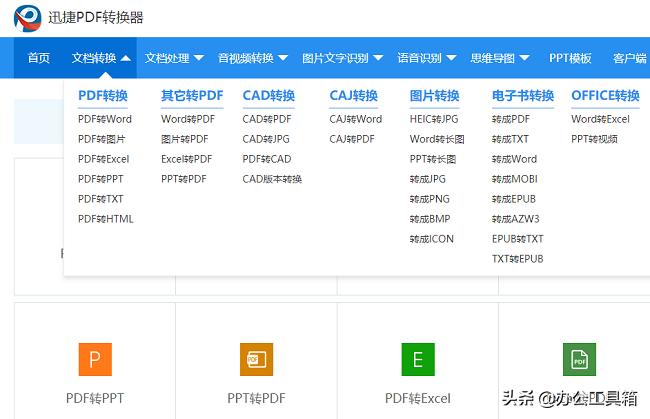Expand the 思维导图 dropdown

pyautogui.click(x=524, y=58)
